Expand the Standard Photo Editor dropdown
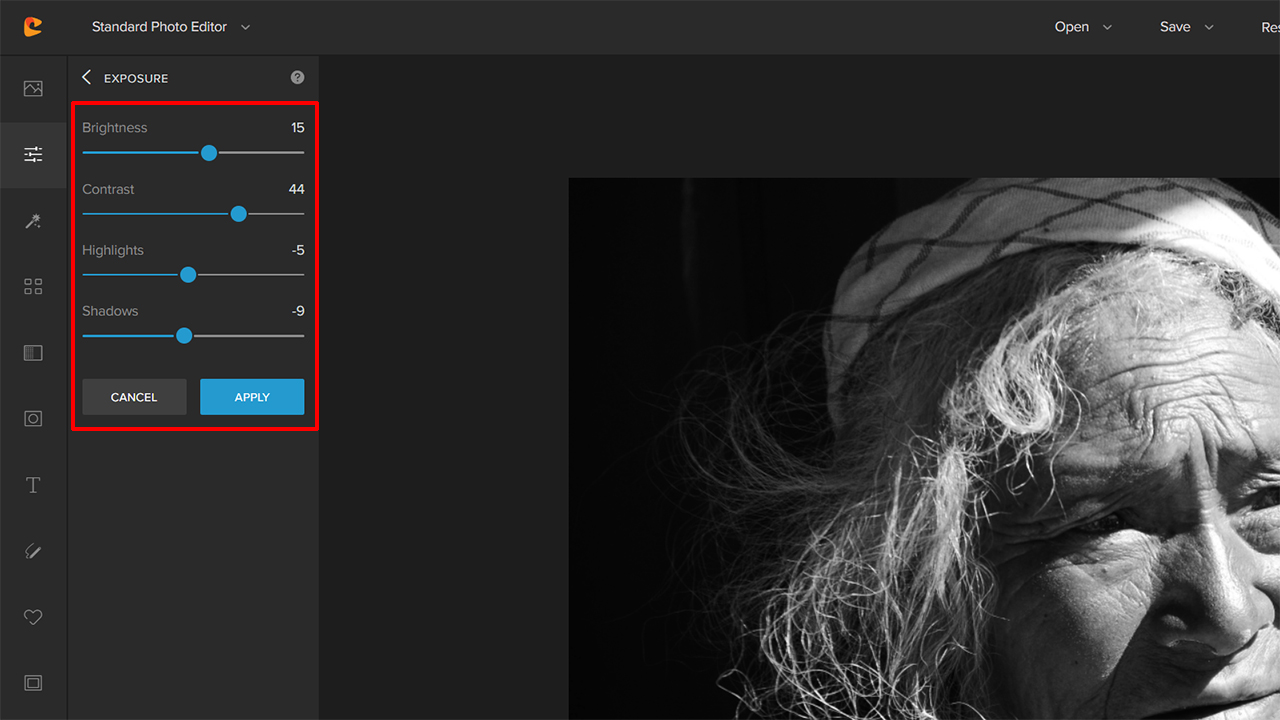 [171, 27]
